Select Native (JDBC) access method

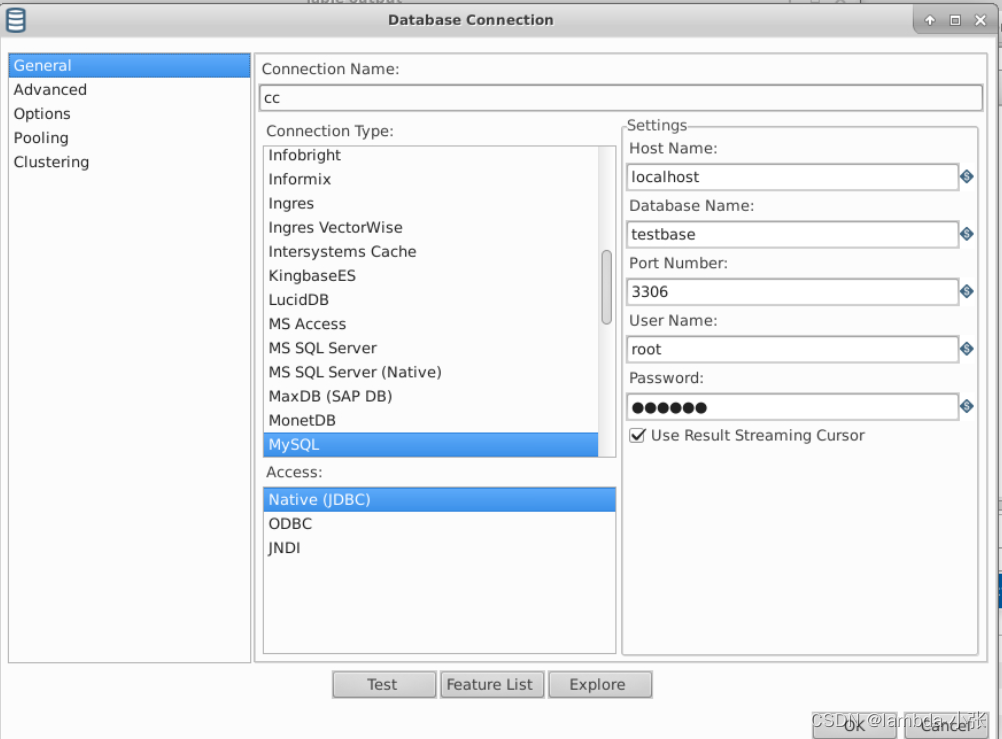[x=439, y=499]
